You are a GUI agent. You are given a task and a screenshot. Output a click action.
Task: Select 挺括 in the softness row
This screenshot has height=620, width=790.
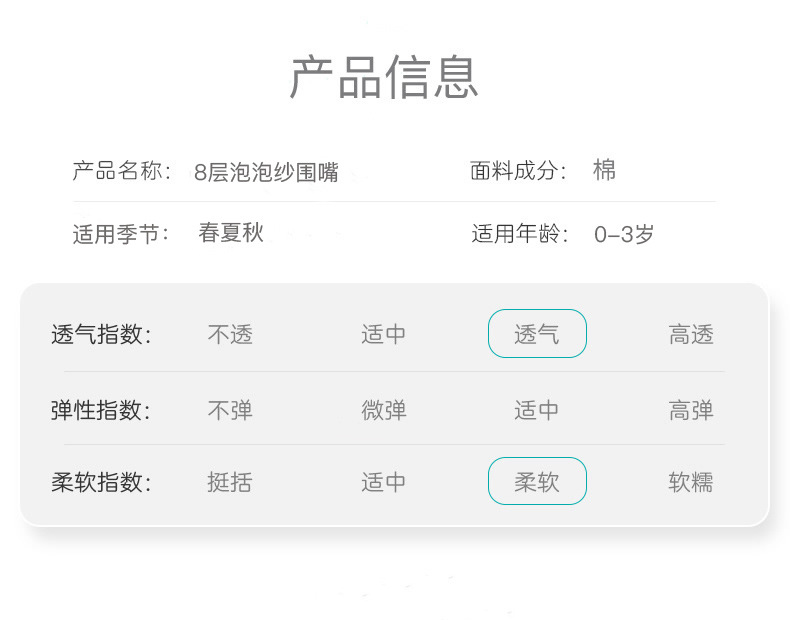tap(230, 482)
